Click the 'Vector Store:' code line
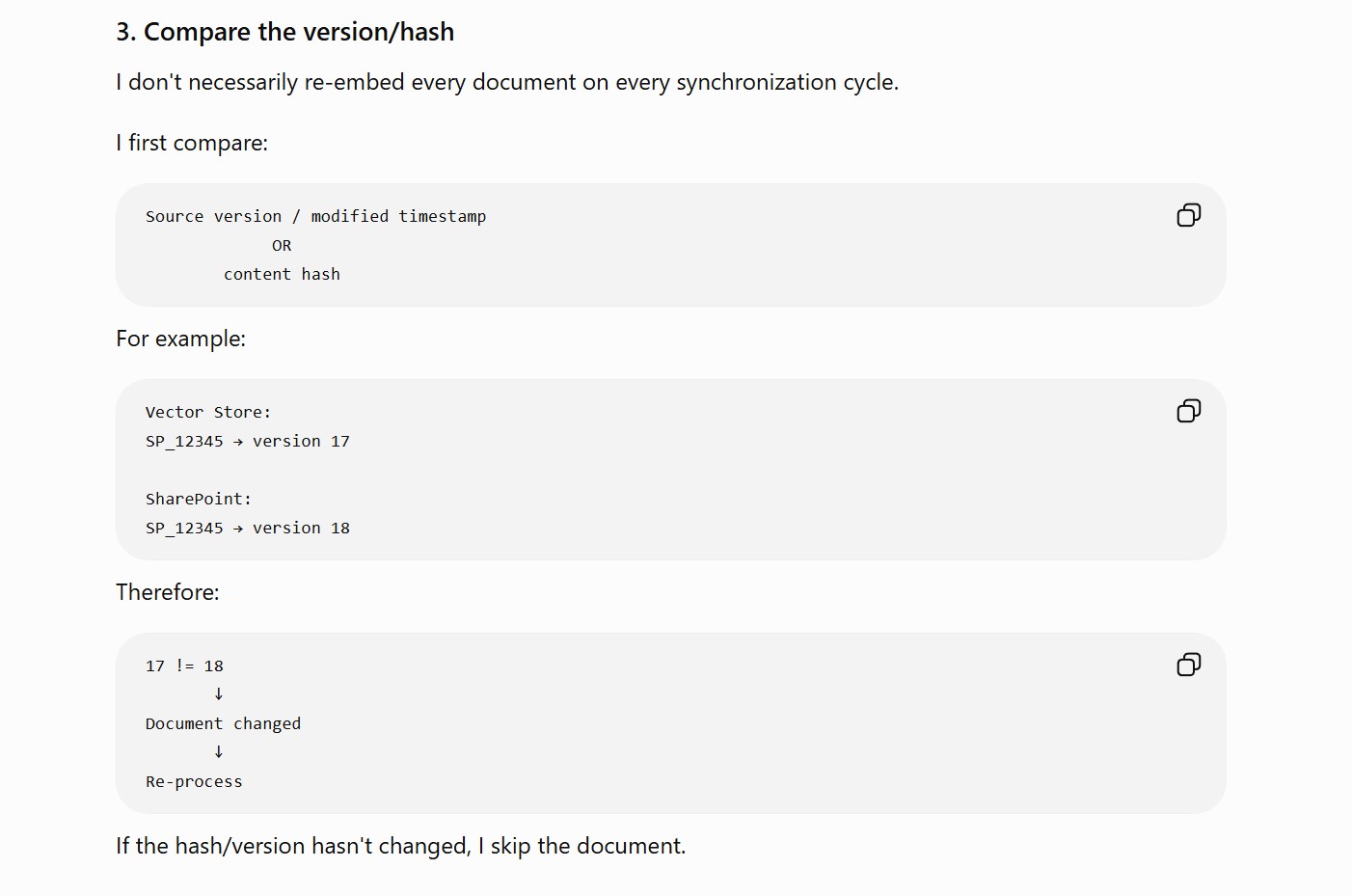This screenshot has width=1352, height=896. coord(208,412)
